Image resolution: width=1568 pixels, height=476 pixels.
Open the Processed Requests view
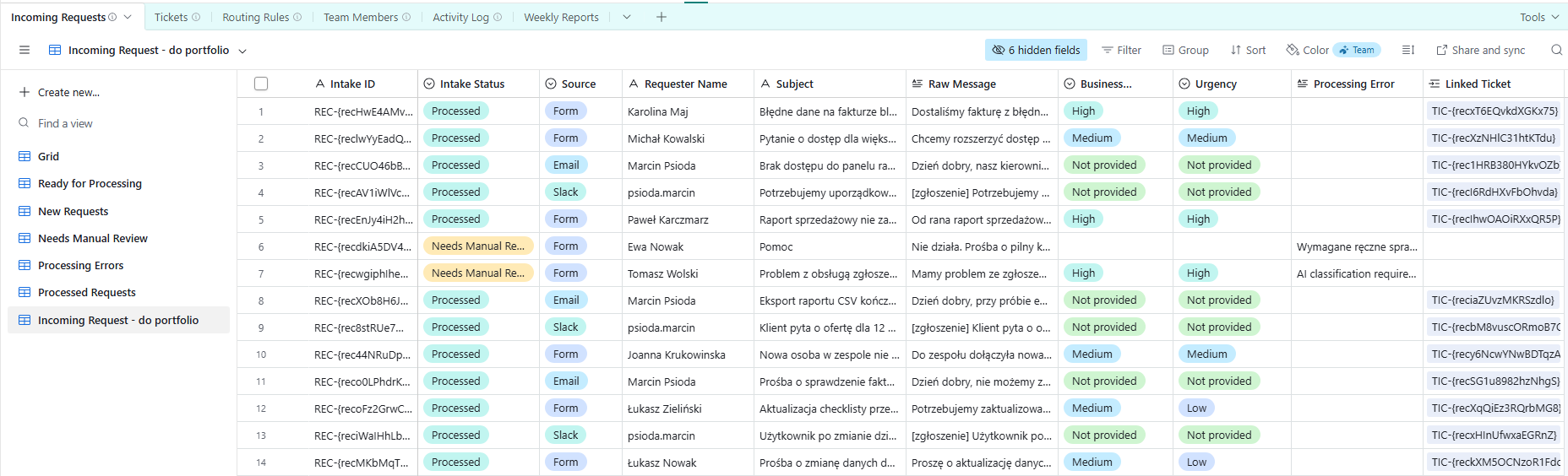(118, 292)
